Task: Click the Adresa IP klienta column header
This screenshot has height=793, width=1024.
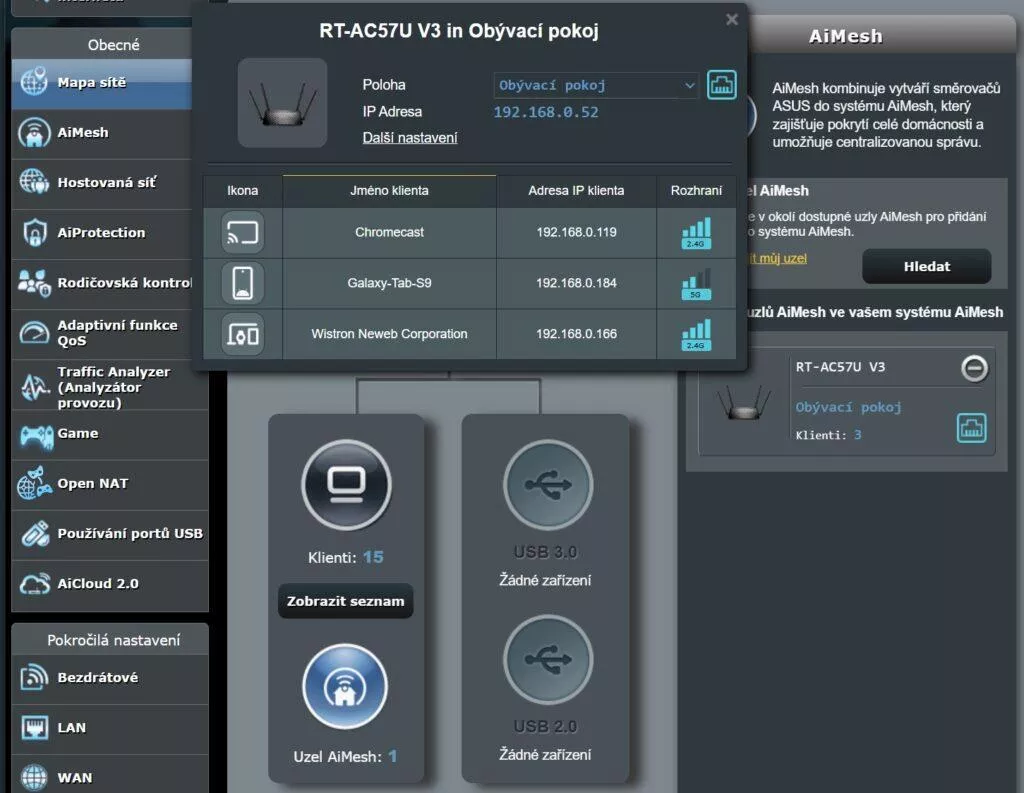Action: click(576, 191)
